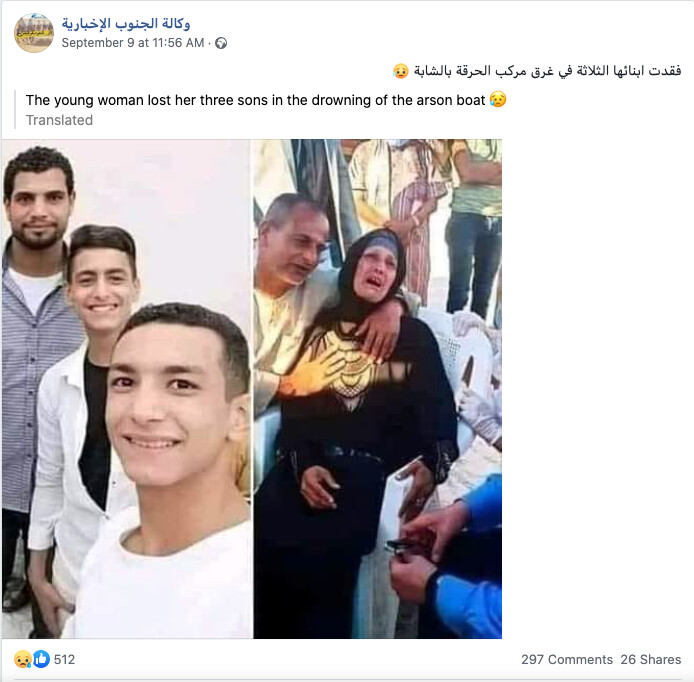Open the September 9 at 11:56 AM timestamp
694x682 pixels.
(133, 43)
